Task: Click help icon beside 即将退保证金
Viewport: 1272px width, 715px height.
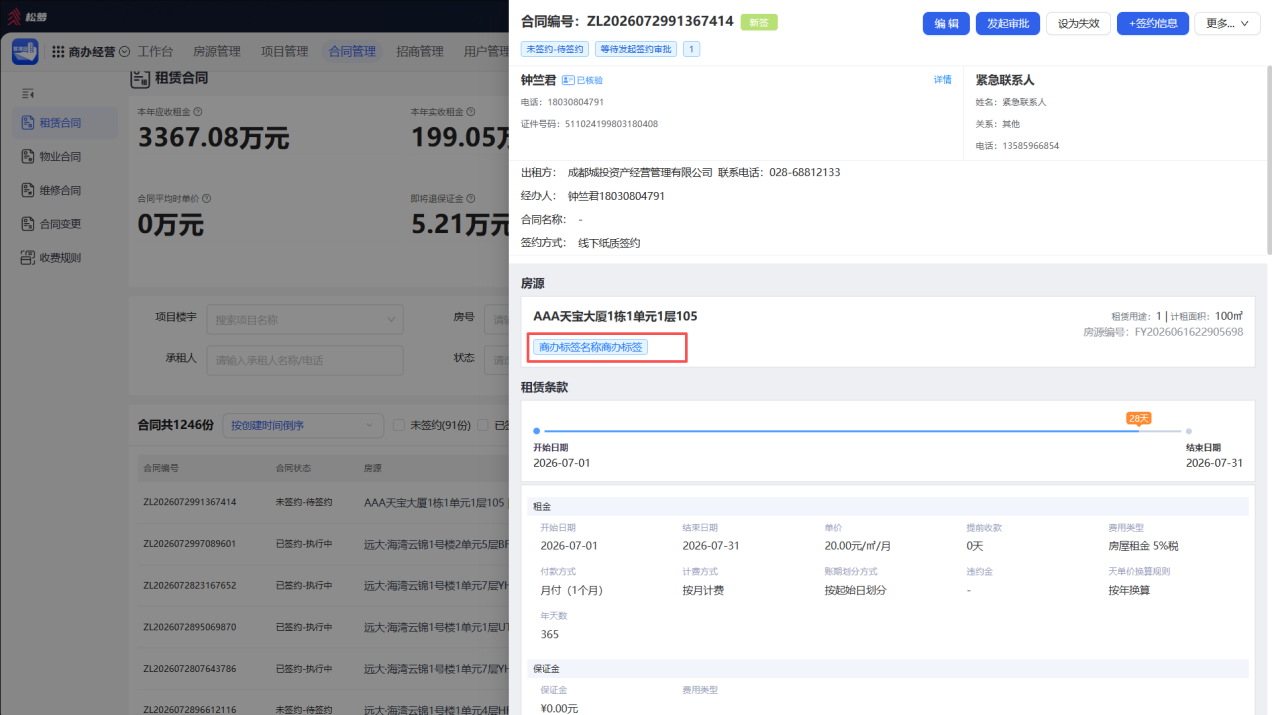Action: click(472, 198)
